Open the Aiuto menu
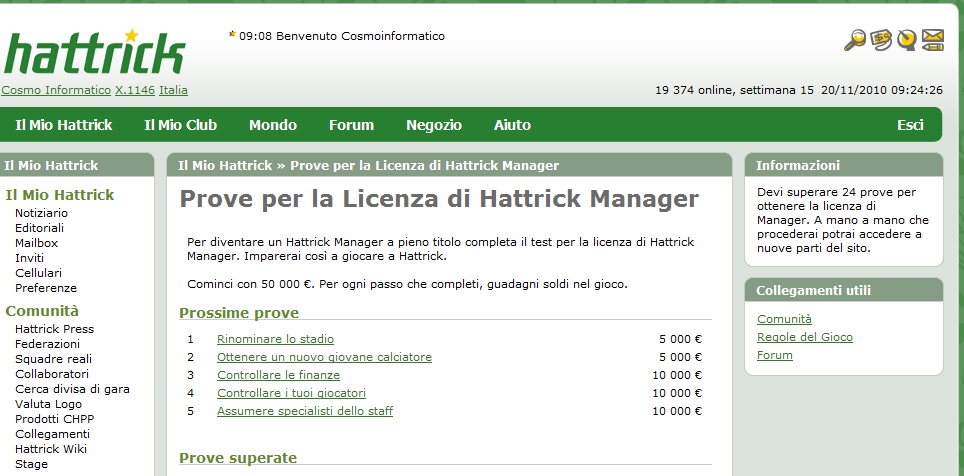 pyautogui.click(x=512, y=125)
